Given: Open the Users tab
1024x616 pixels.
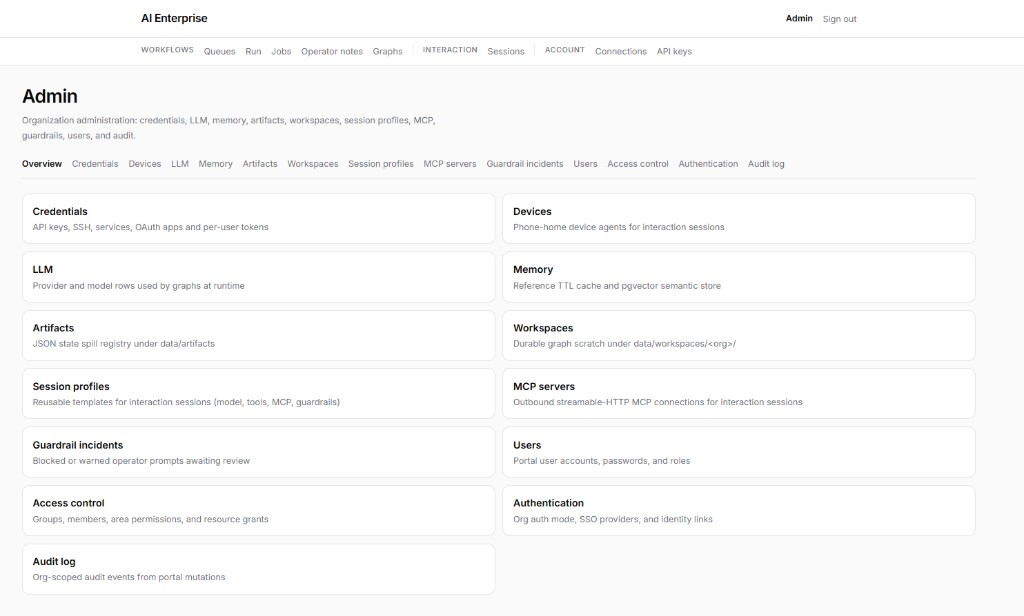Looking at the screenshot, I should (x=585, y=164).
